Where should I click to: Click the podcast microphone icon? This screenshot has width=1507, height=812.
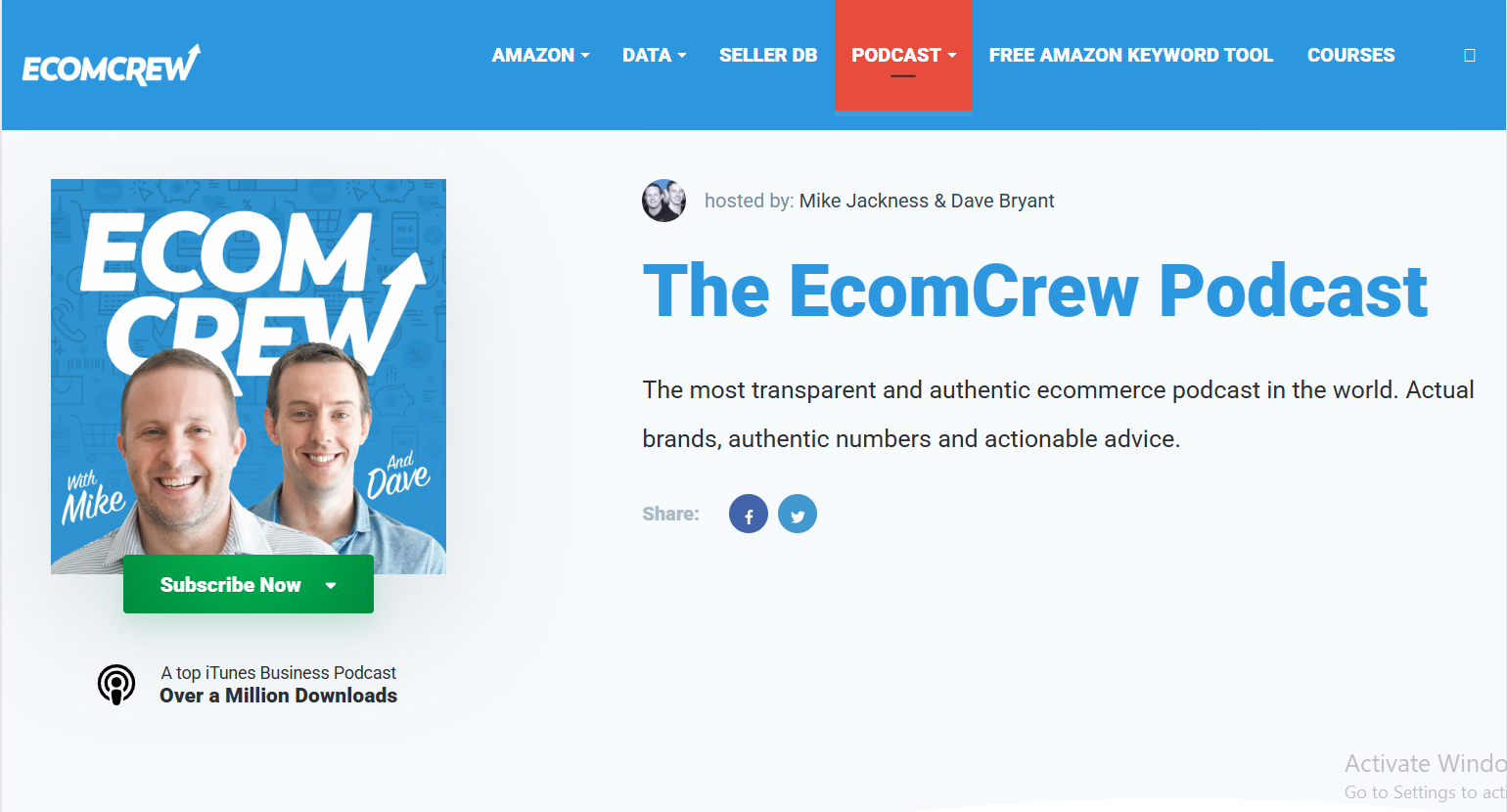coord(116,685)
